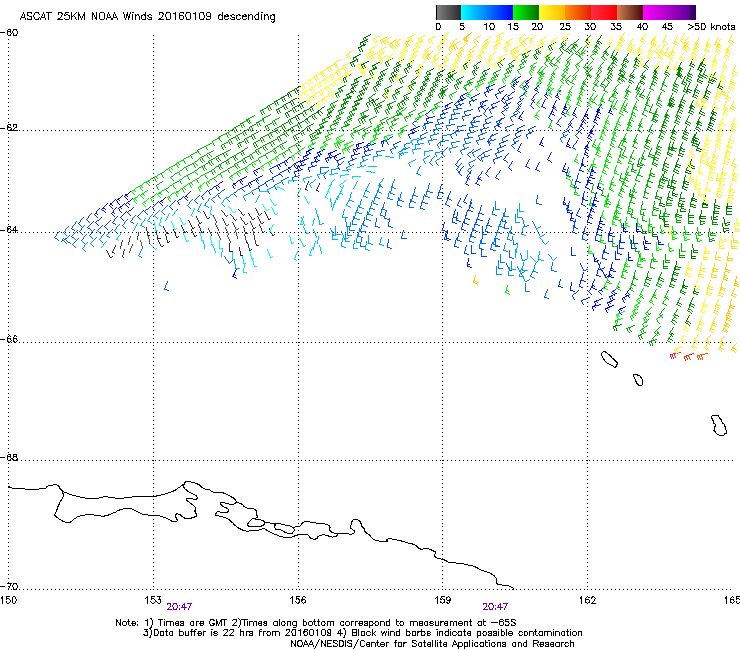Screen dimensions: 740x650
Task: Click the '-68' latitude label
Action: (9, 457)
